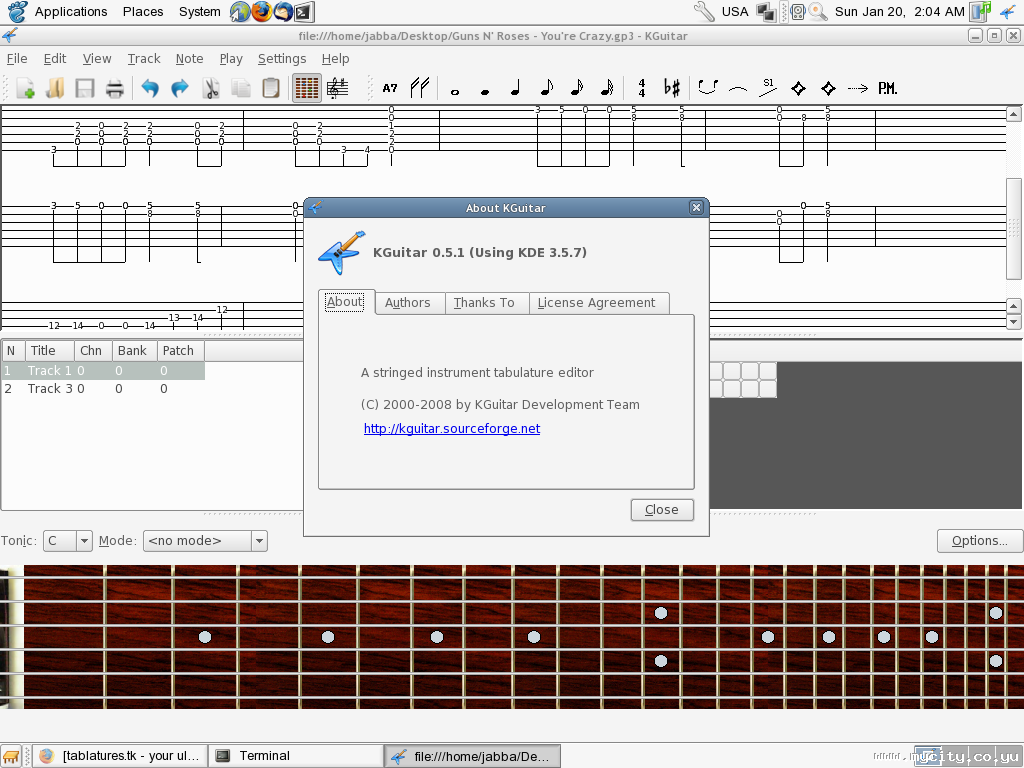Open the 4/4 time signature tool
1024x768 pixels.
click(641, 88)
